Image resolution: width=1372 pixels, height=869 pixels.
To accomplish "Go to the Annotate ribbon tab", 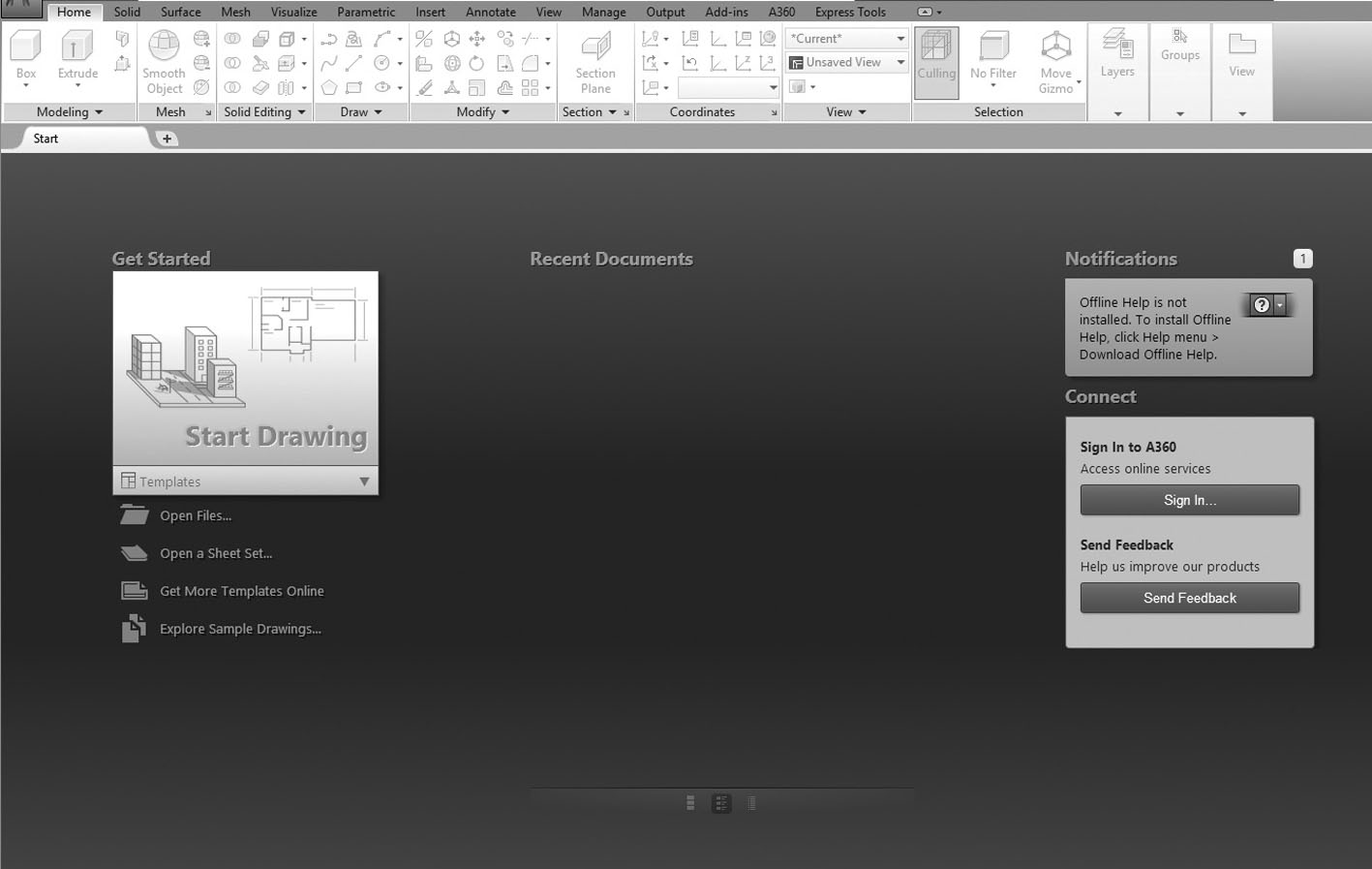I will pyautogui.click(x=491, y=12).
